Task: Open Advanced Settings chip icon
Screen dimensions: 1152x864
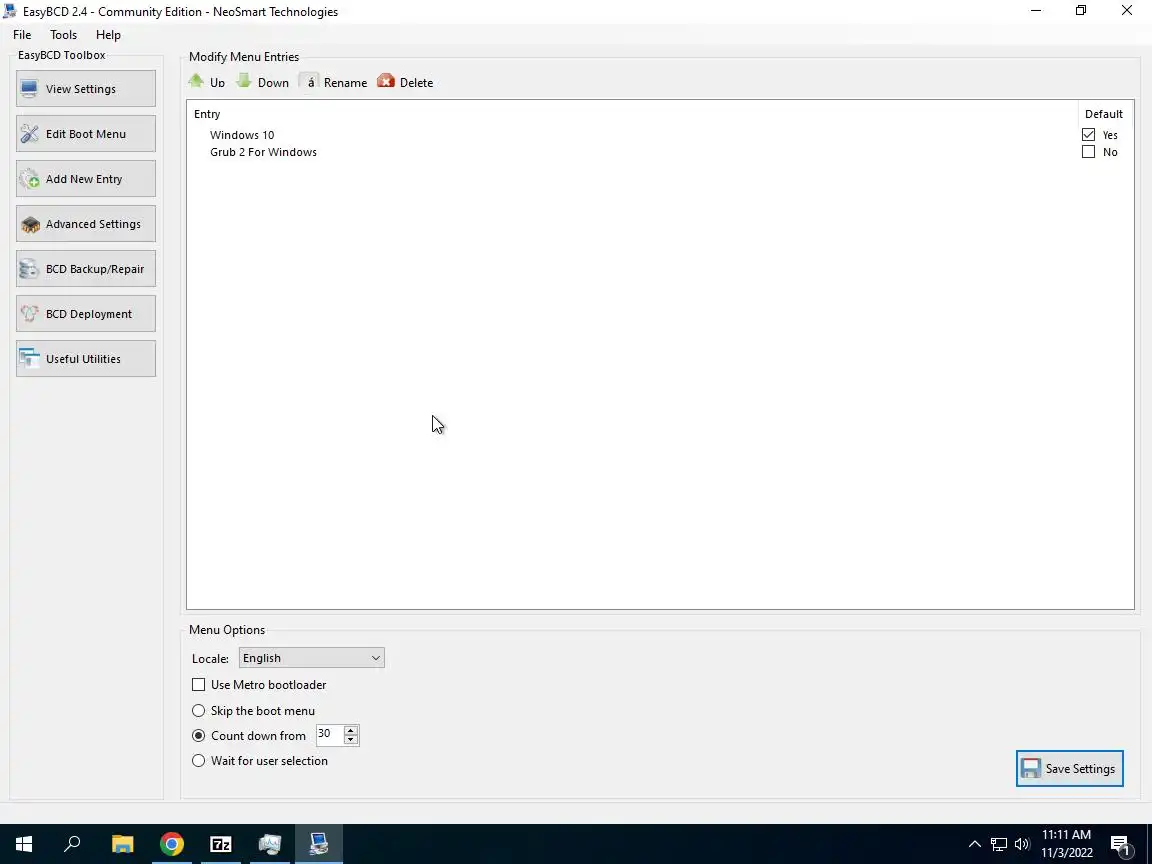Action: pyautogui.click(x=29, y=224)
